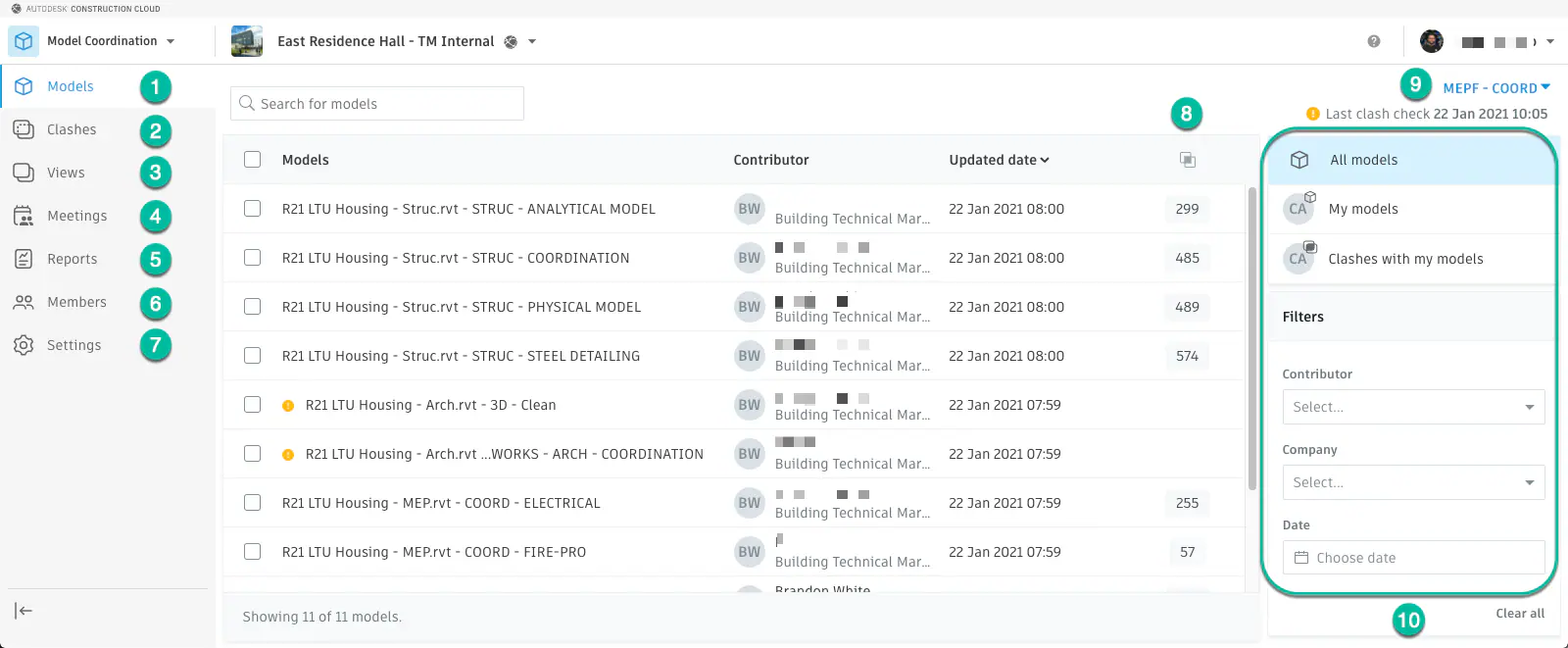This screenshot has width=1568, height=648.
Task: Select the My models filter
Action: pos(1411,209)
